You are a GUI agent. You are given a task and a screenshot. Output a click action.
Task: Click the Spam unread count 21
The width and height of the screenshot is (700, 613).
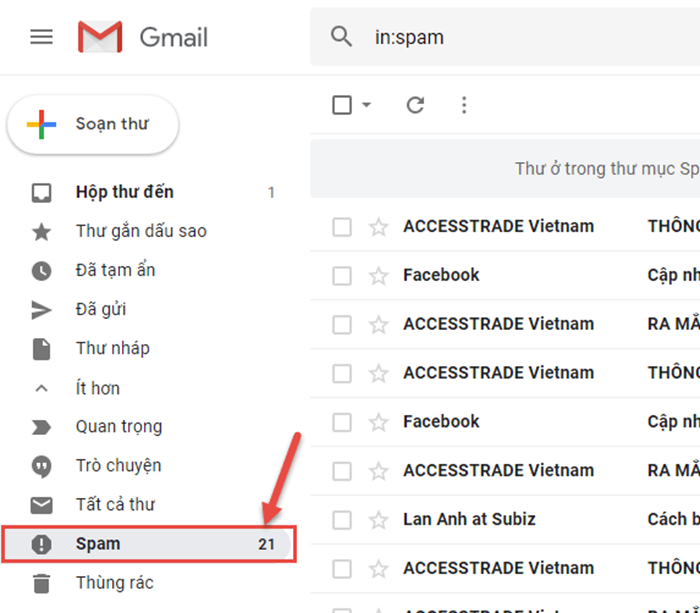pos(267,544)
